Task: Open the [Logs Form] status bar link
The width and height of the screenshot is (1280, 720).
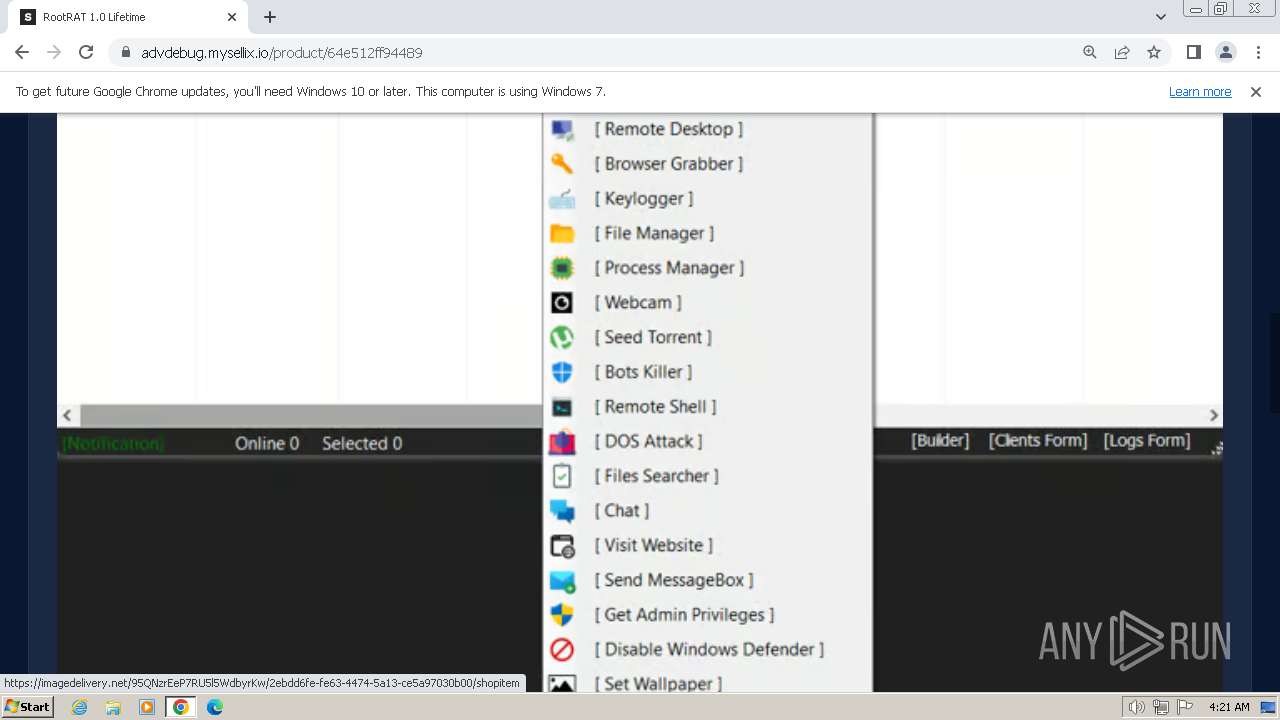Action: (1147, 441)
